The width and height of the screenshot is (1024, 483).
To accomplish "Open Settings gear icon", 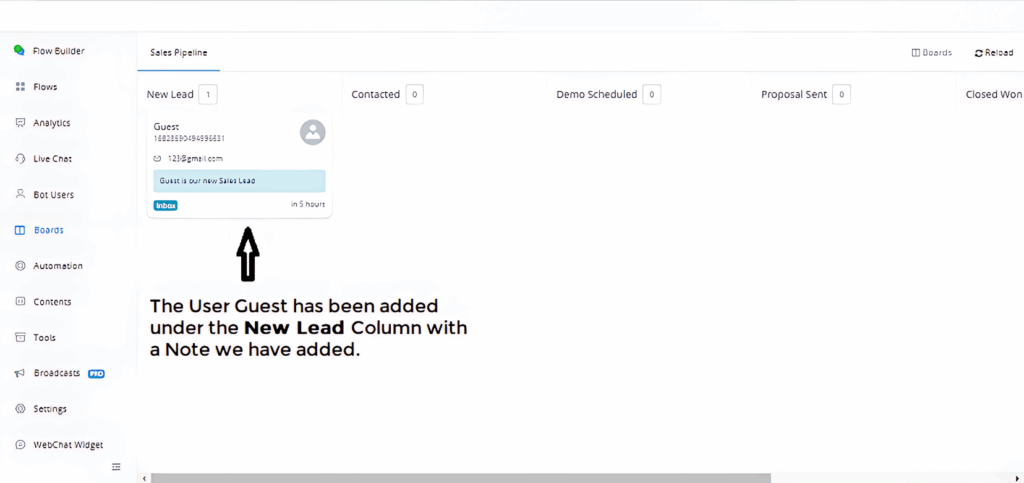I will [20, 409].
